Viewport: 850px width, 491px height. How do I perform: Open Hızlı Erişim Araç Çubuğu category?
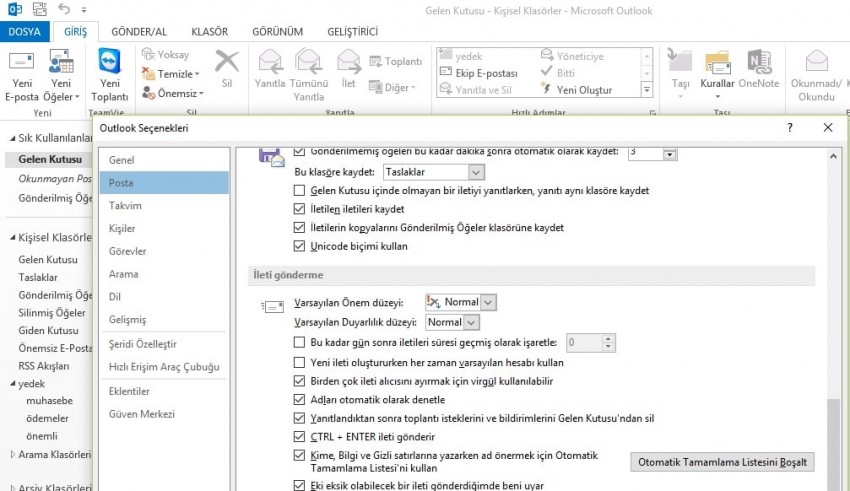164,366
